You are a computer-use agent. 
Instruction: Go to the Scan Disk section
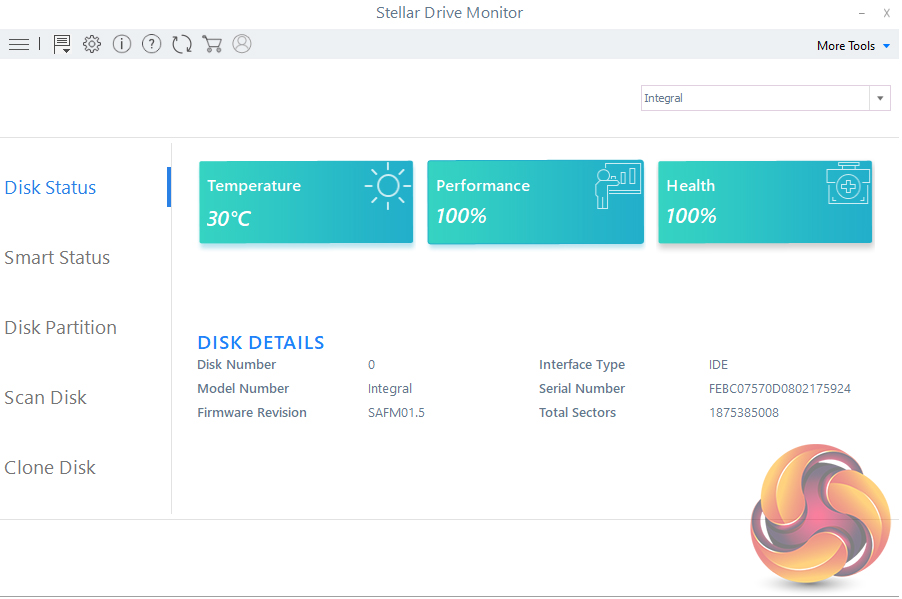[46, 398]
